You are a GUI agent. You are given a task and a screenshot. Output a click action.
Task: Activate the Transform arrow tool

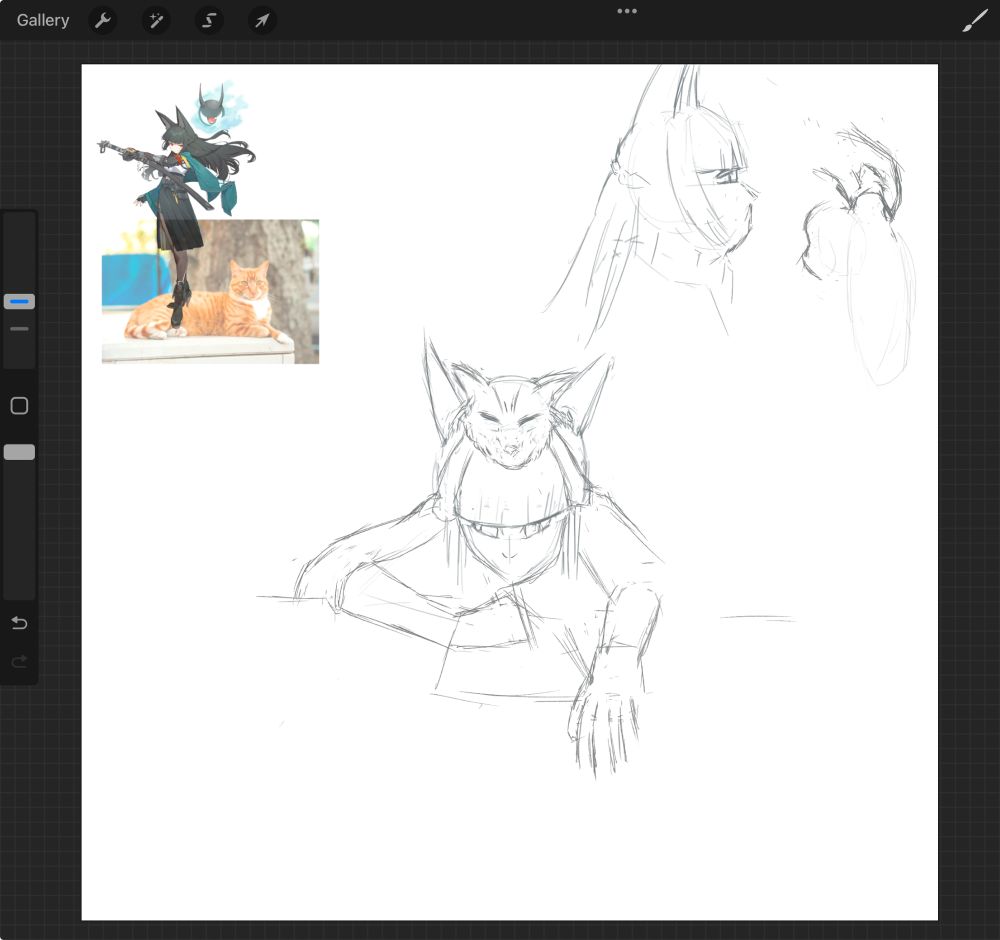coord(262,20)
